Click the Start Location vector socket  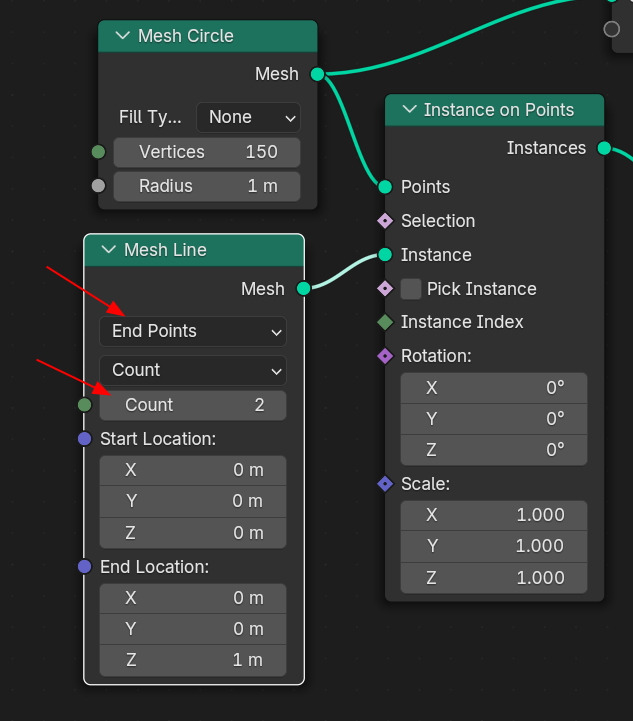[x=85, y=439]
